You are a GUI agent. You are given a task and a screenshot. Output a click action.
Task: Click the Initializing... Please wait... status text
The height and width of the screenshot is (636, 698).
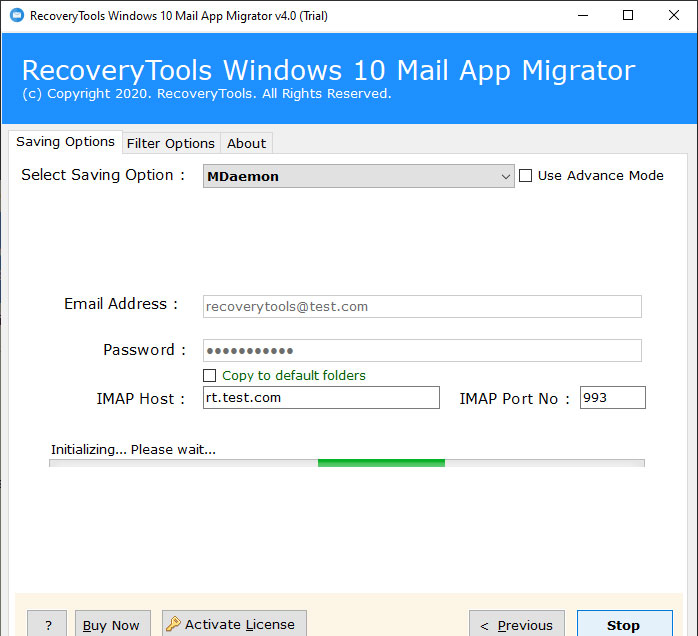[134, 450]
